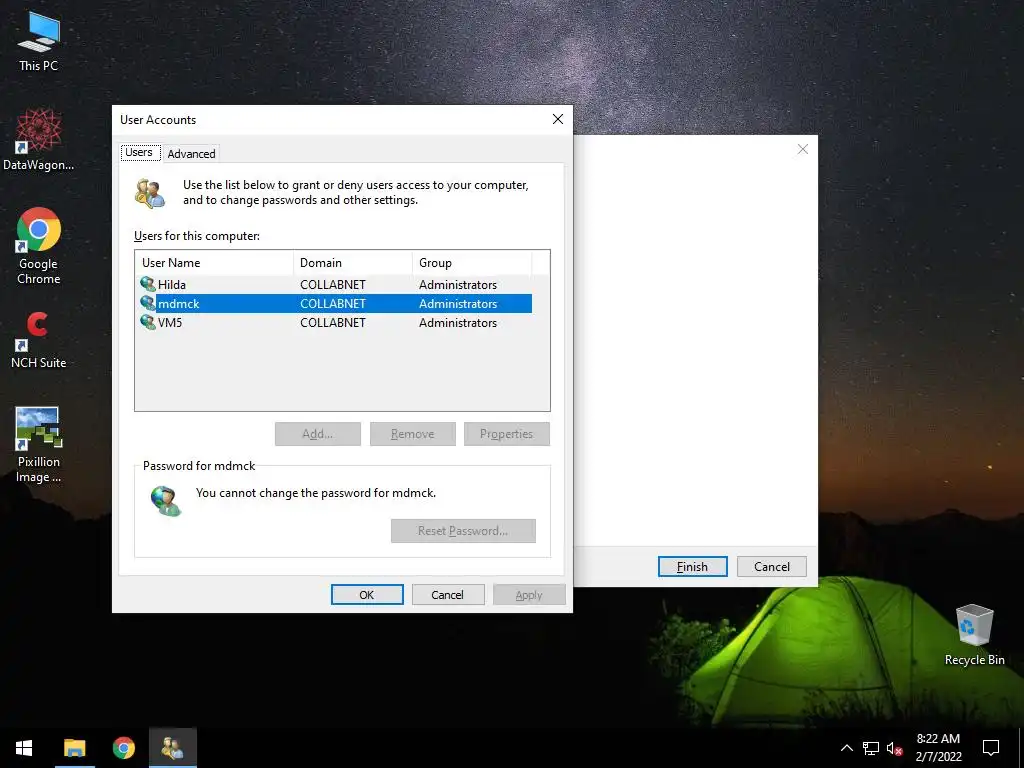Click the VM5 user icon
The image size is (1024, 768).
coord(148,323)
